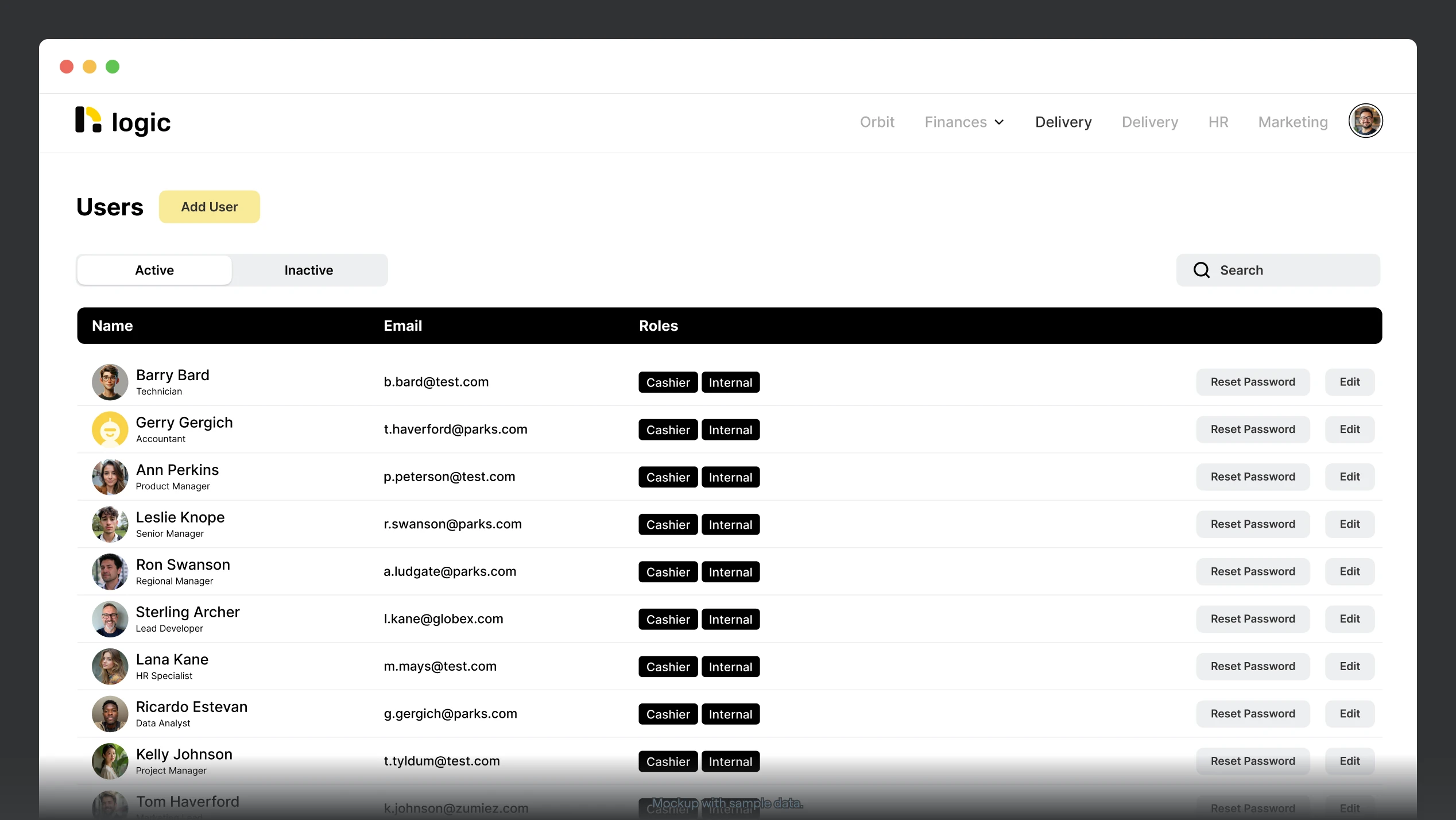Viewport: 1456px width, 820px height.
Task: Open the Marketing nav item
Action: (1292, 122)
